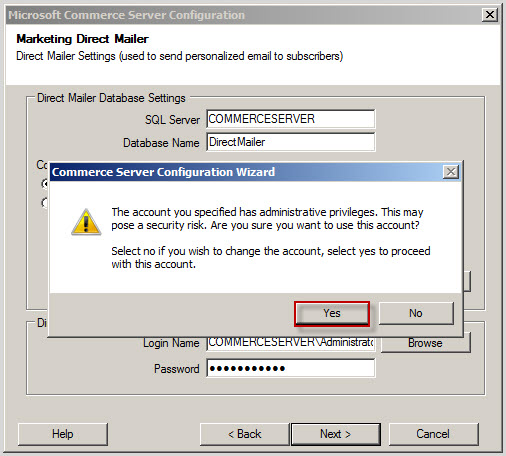Choose No to change the account
The image size is (506, 456).
(x=416, y=313)
